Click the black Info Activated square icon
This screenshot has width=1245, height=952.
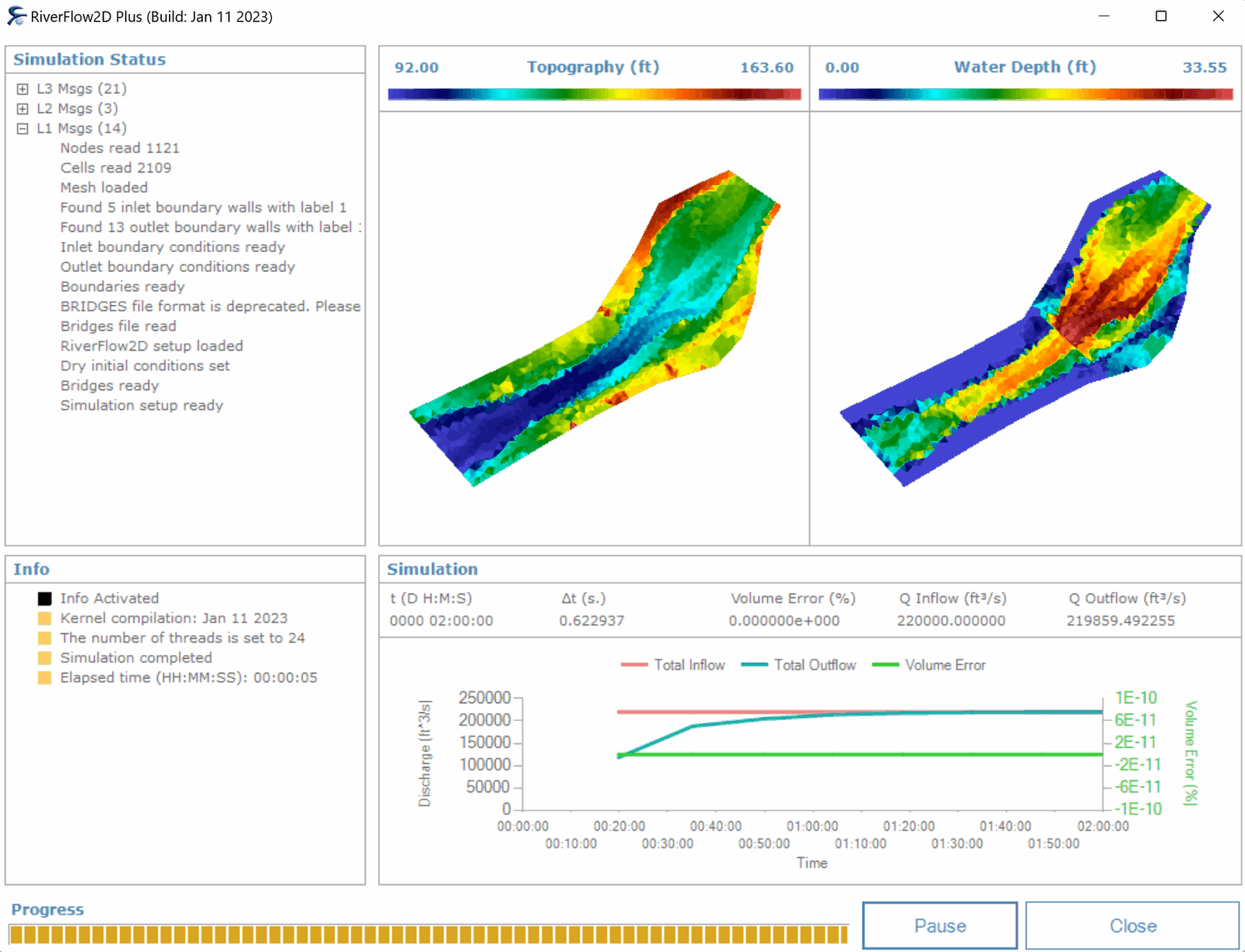(45, 598)
